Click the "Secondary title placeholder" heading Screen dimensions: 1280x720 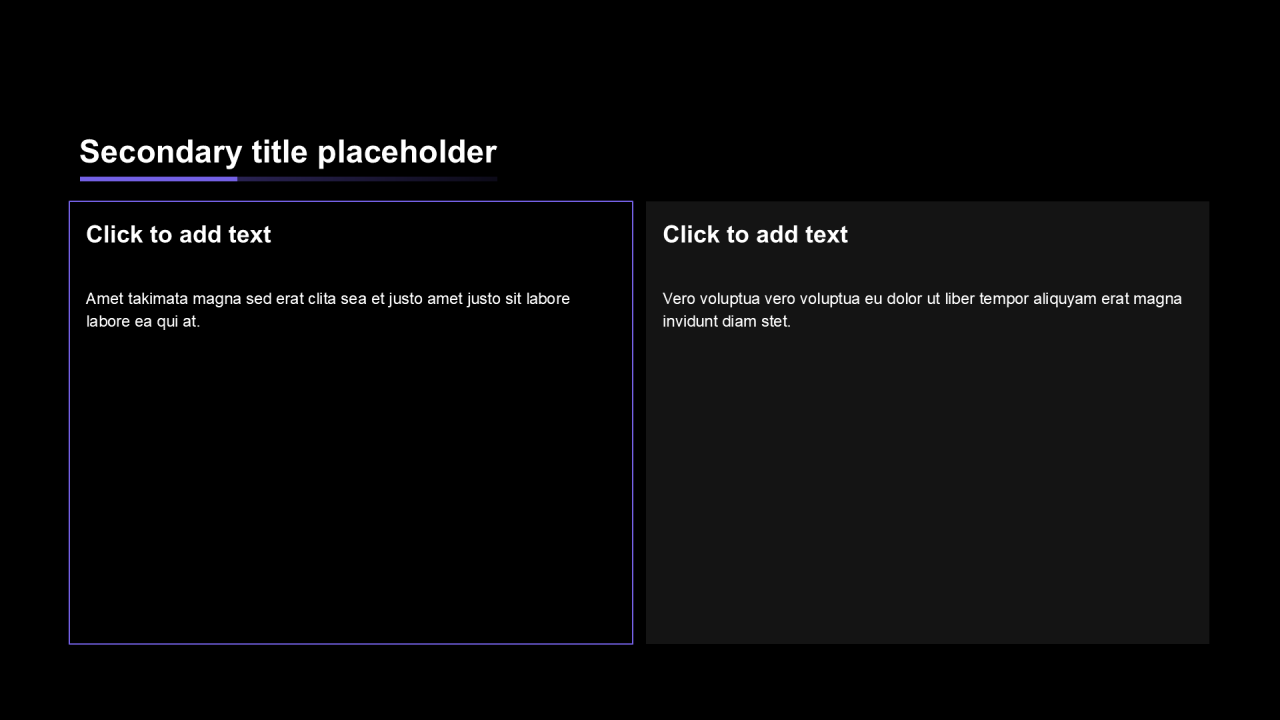tap(288, 152)
